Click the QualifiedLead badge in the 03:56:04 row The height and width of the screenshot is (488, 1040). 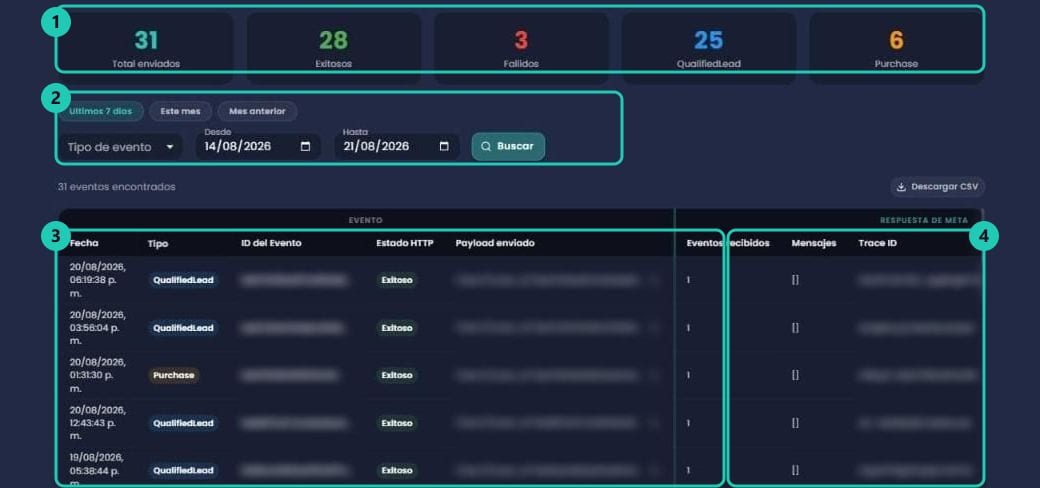pos(183,328)
